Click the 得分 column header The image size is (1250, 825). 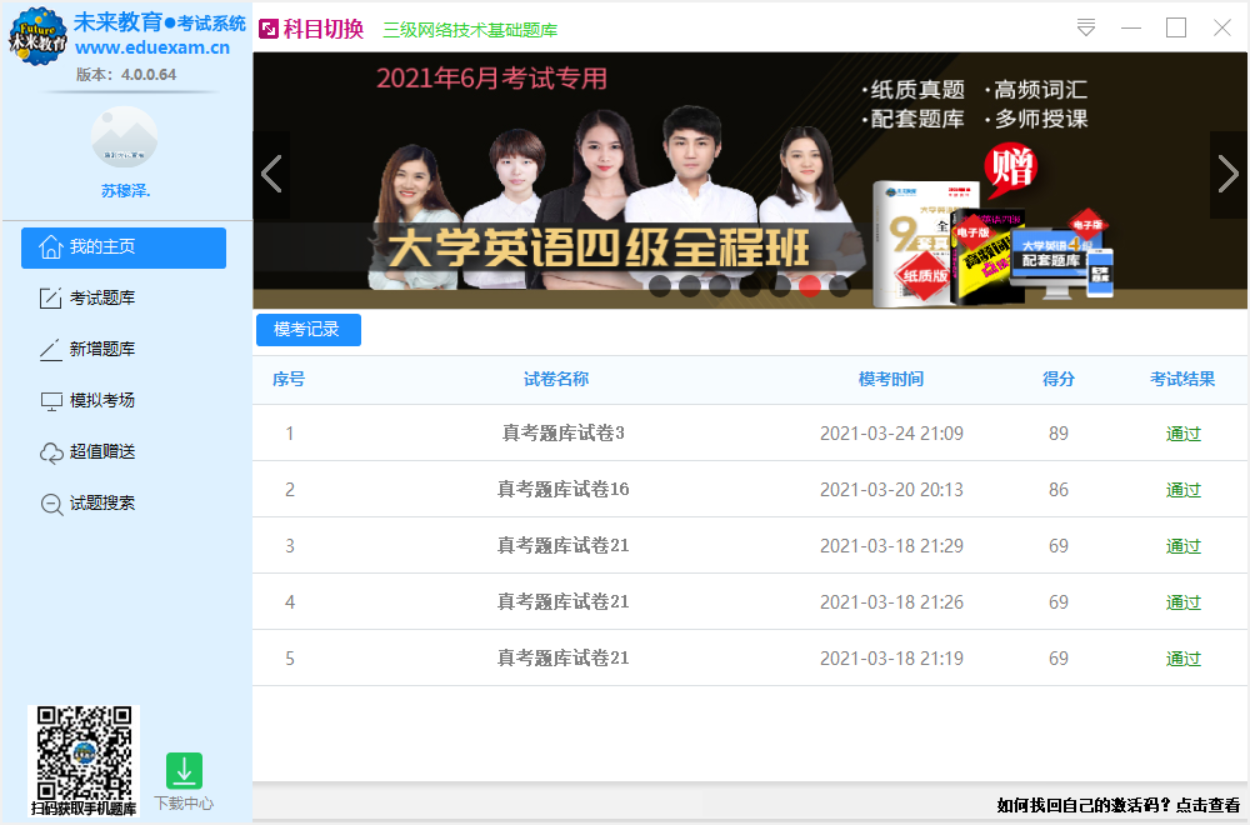1059,379
